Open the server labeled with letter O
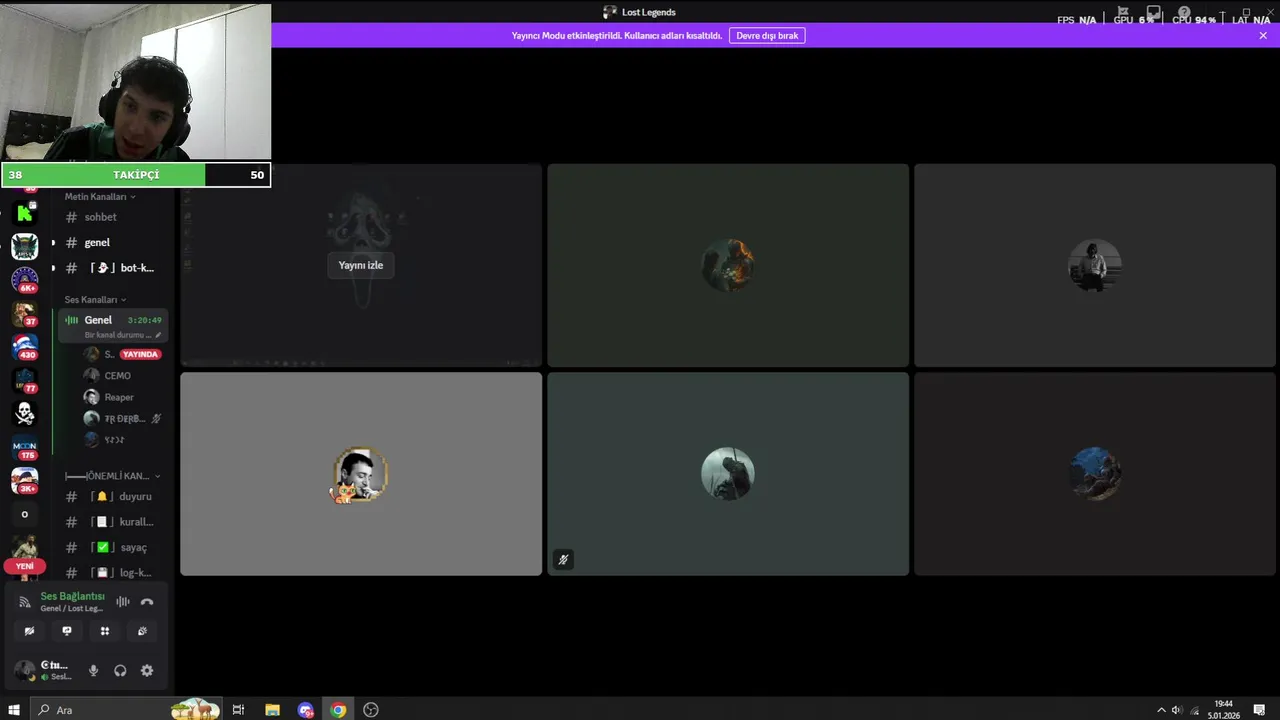This screenshot has width=1280, height=720. [25, 515]
